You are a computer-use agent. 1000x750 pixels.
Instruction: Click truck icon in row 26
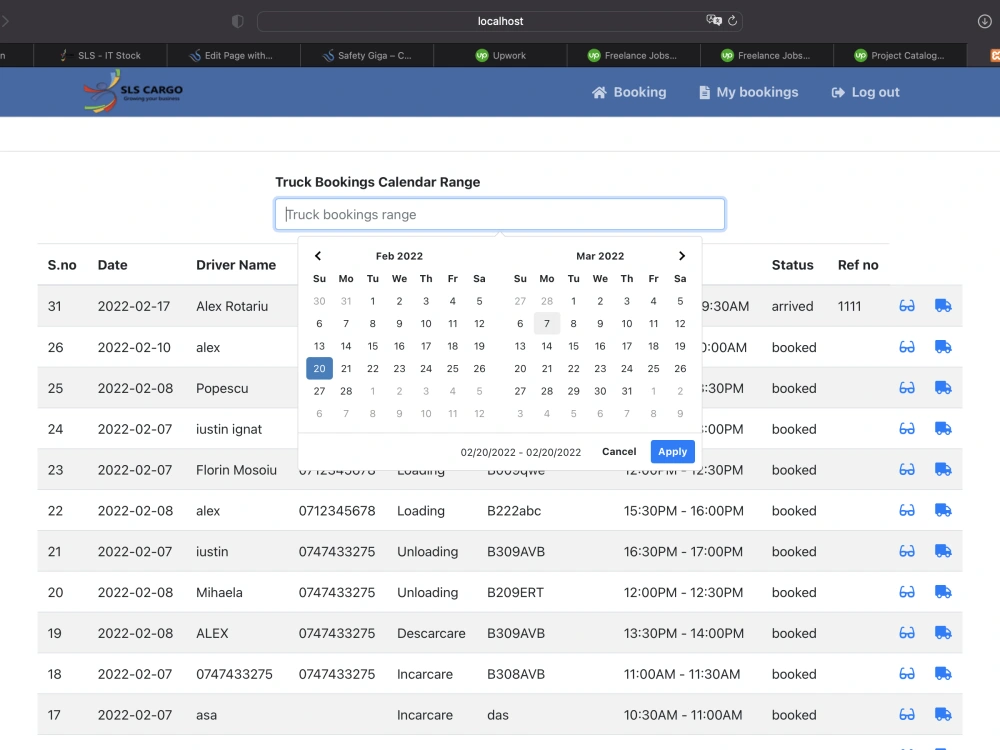pos(943,347)
